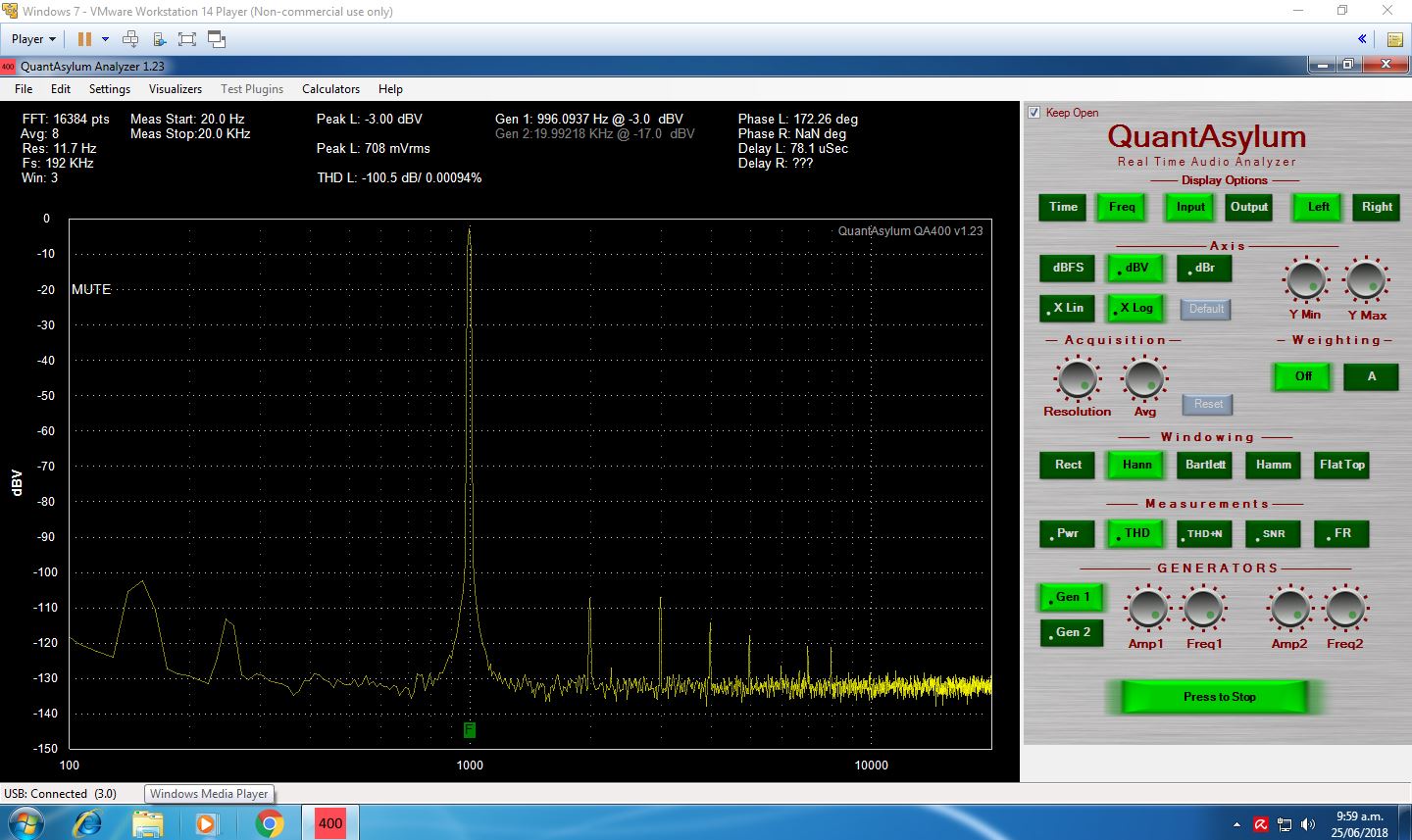Viewport: 1412px width, 840px height.
Task: Open the File menu
Action: [x=24, y=89]
